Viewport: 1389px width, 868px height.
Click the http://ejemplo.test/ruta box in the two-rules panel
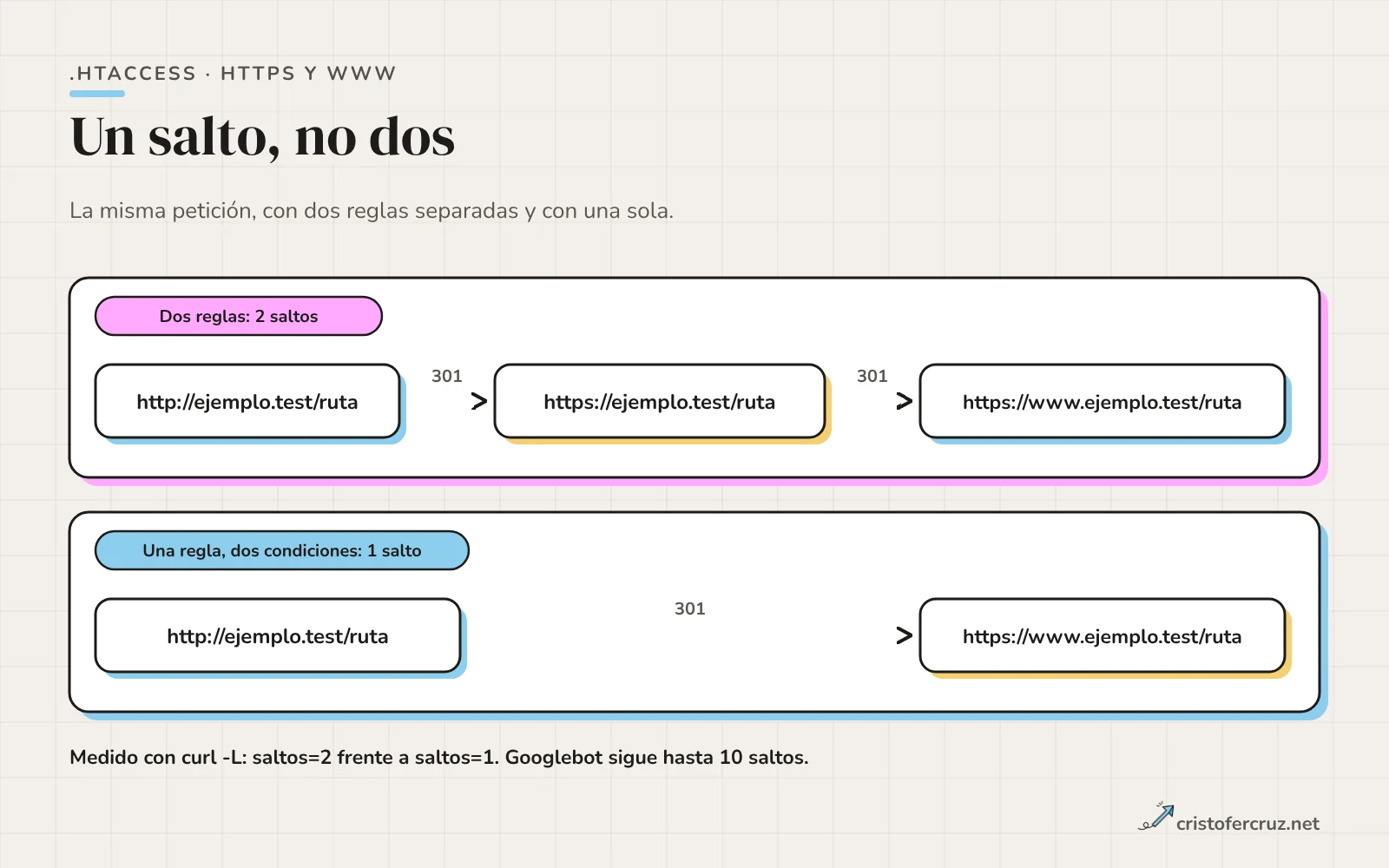(x=247, y=401)
